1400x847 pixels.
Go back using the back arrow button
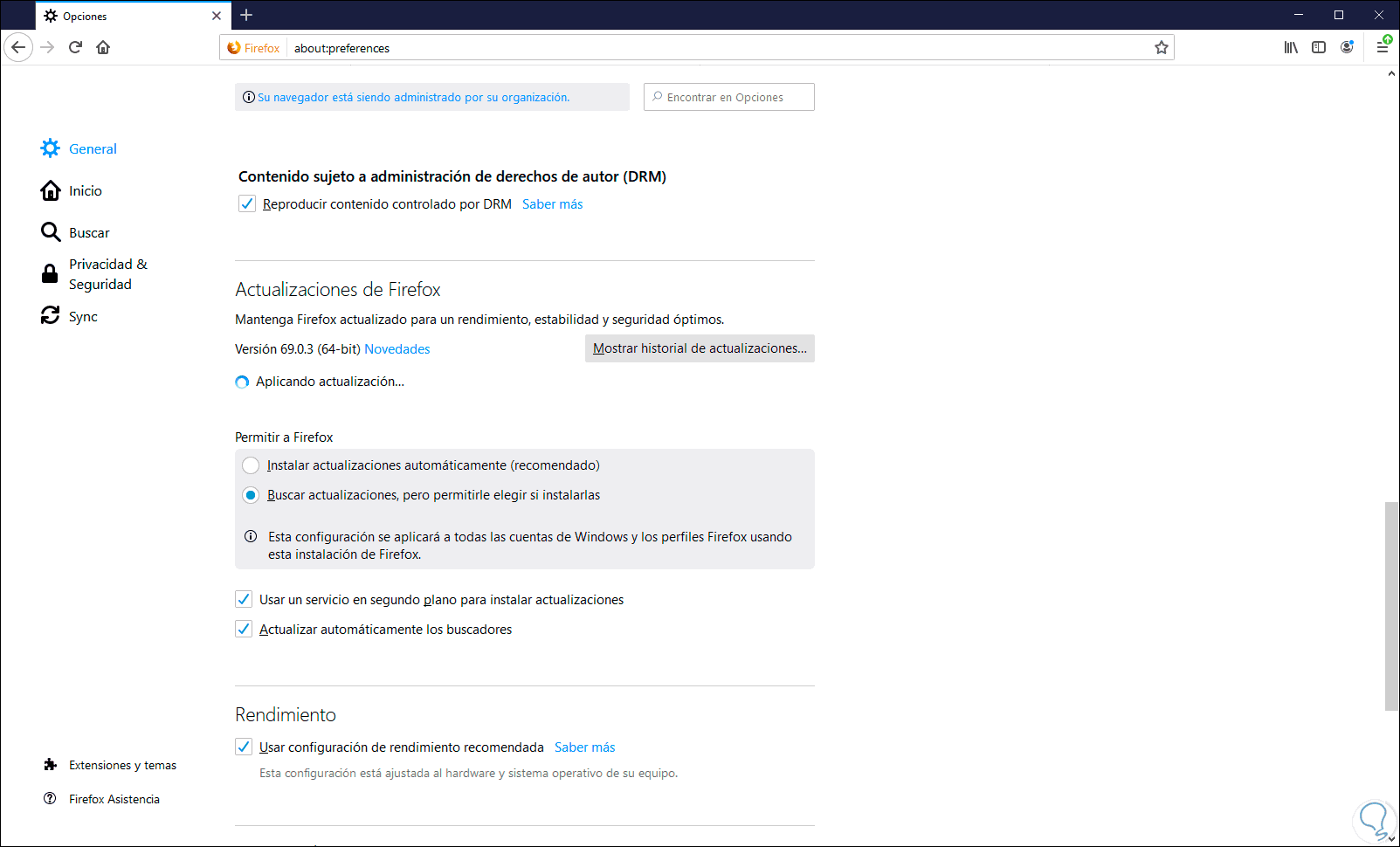tap(18, 47)
